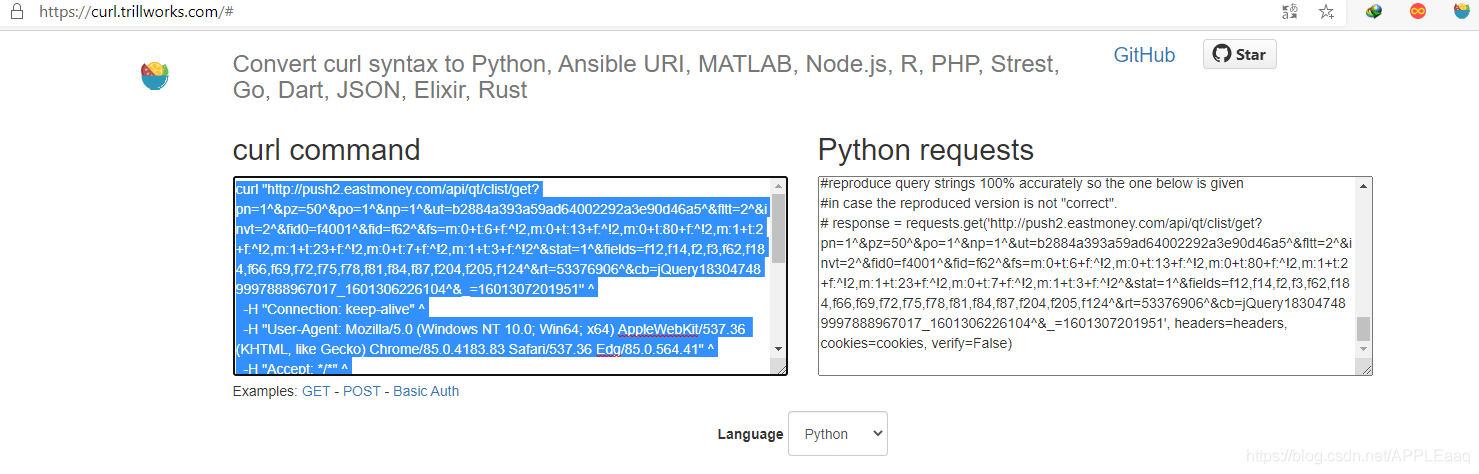Click the 'cookies=cookies, verify=False)' line
Screen dimensions: 1479x474
[x=915, y=343]
